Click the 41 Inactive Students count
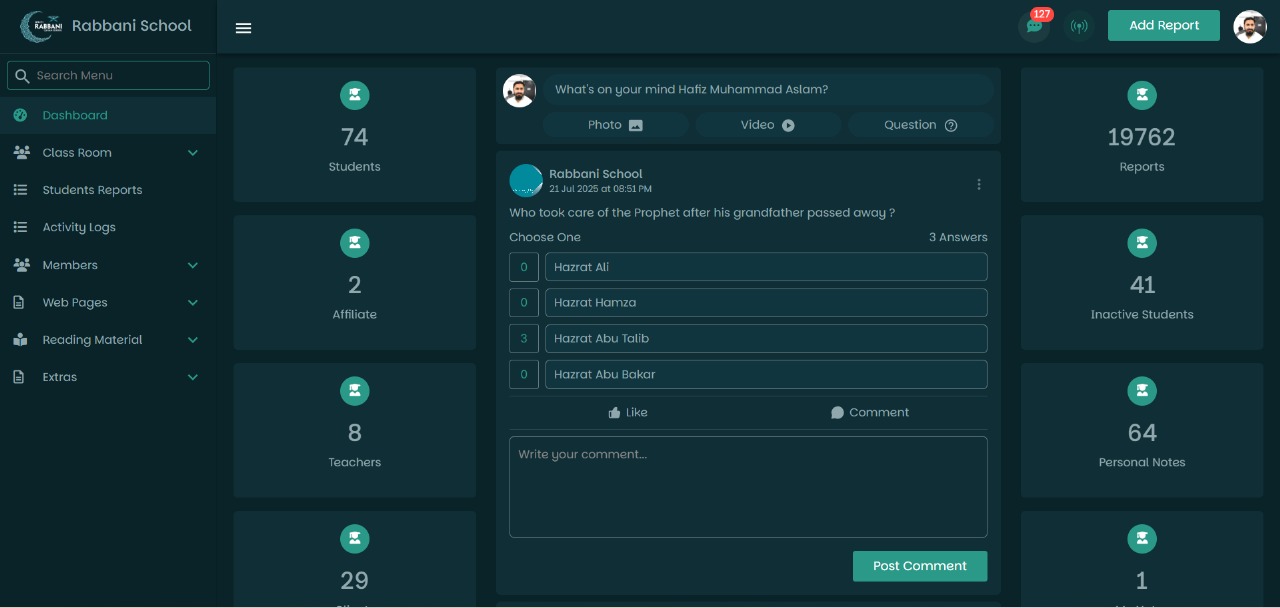 click(x=1142, y=285)
